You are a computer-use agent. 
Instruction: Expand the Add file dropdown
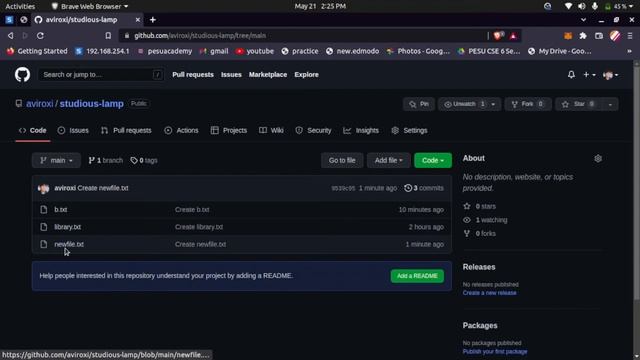(389, 160)
